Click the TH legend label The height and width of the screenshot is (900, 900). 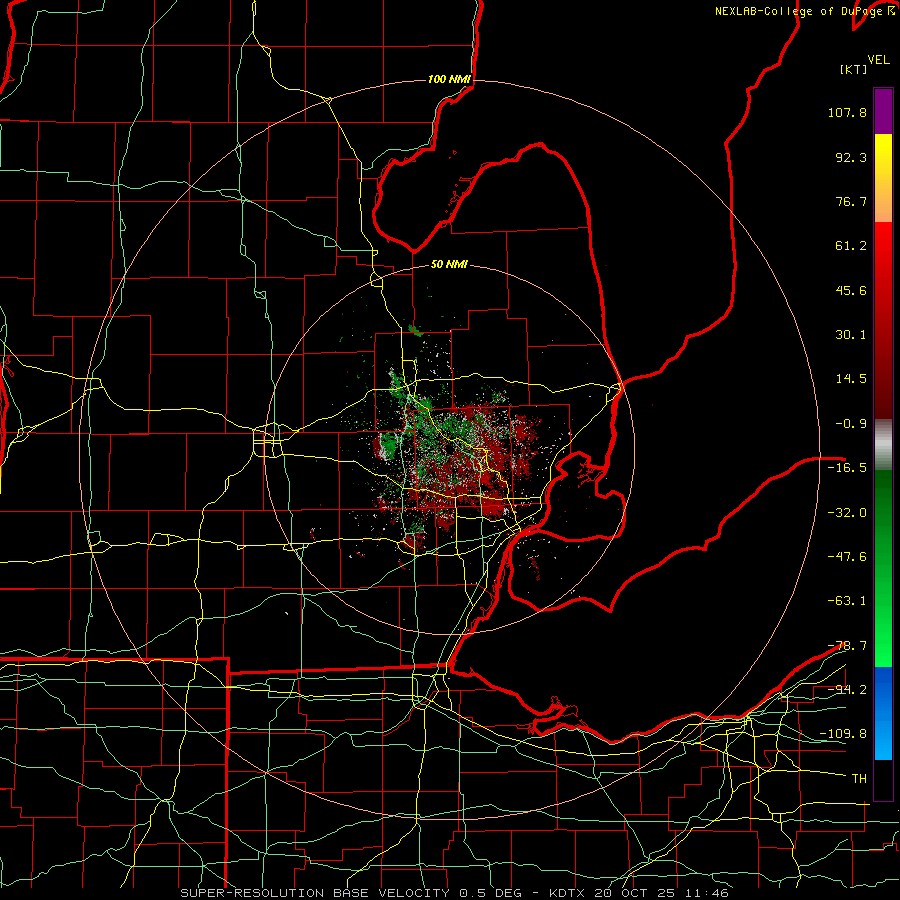coord(859,779)
